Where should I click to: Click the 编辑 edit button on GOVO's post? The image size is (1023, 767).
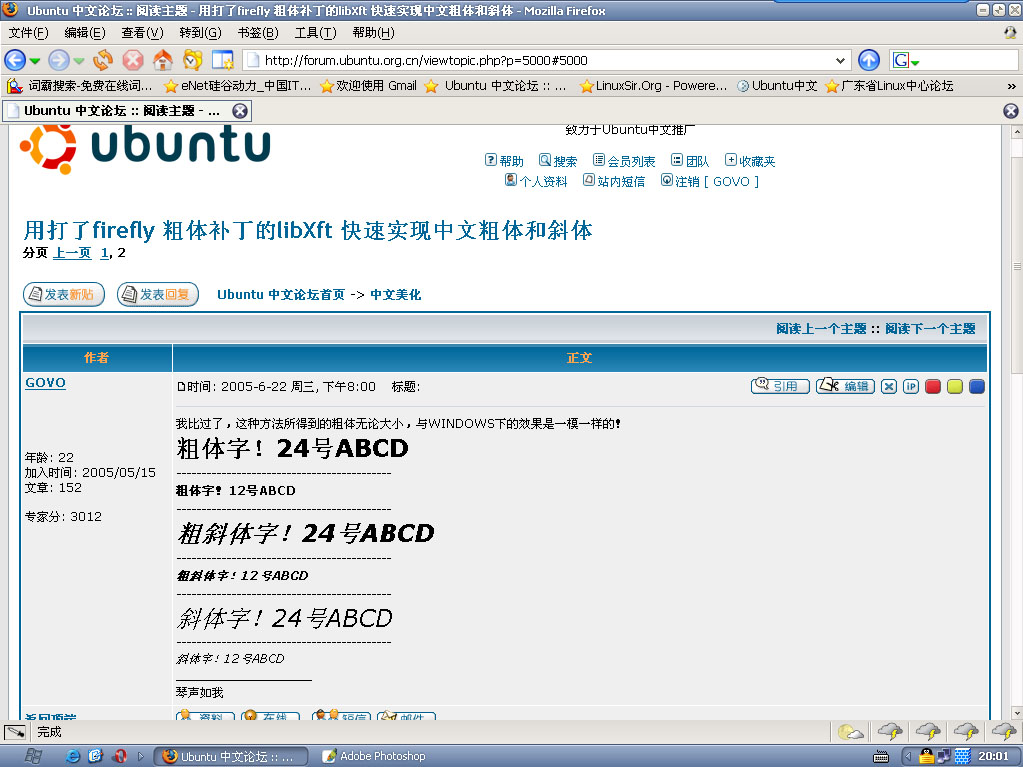tap(845, 386)
